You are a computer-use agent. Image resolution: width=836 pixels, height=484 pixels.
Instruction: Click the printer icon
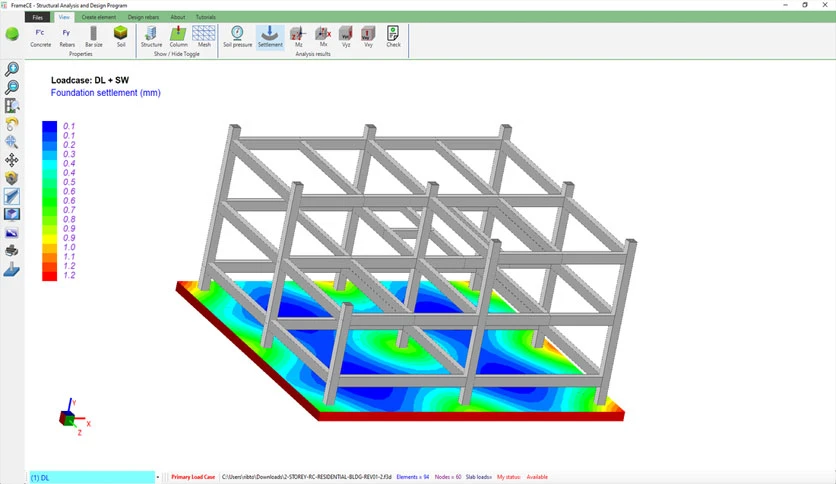tap(11, 251)
